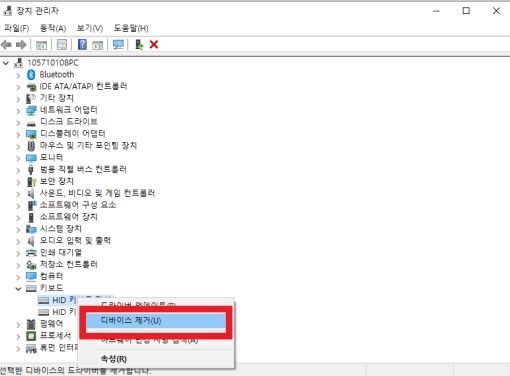The height and width of the screenshot is (376, 510).
Task: Select the second HID keyboard device icon
Action: [44, 312]
